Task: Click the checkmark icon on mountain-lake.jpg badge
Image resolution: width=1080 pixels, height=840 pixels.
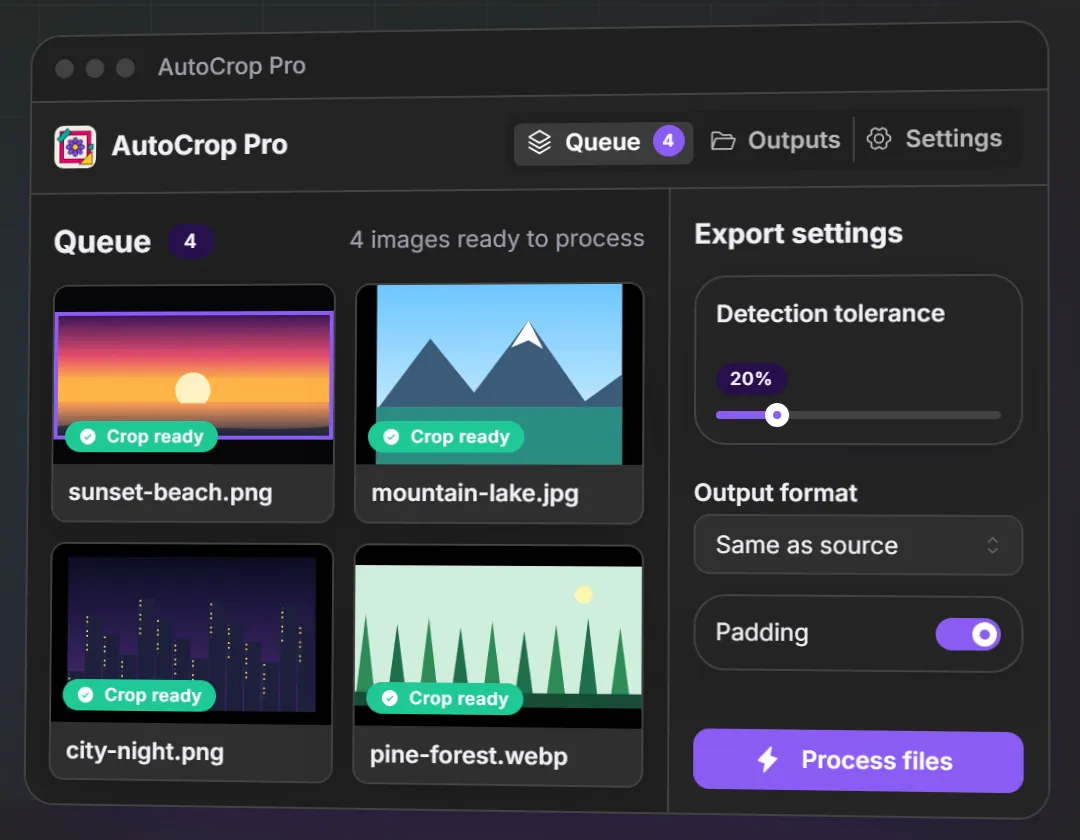Action: [391, 437]
